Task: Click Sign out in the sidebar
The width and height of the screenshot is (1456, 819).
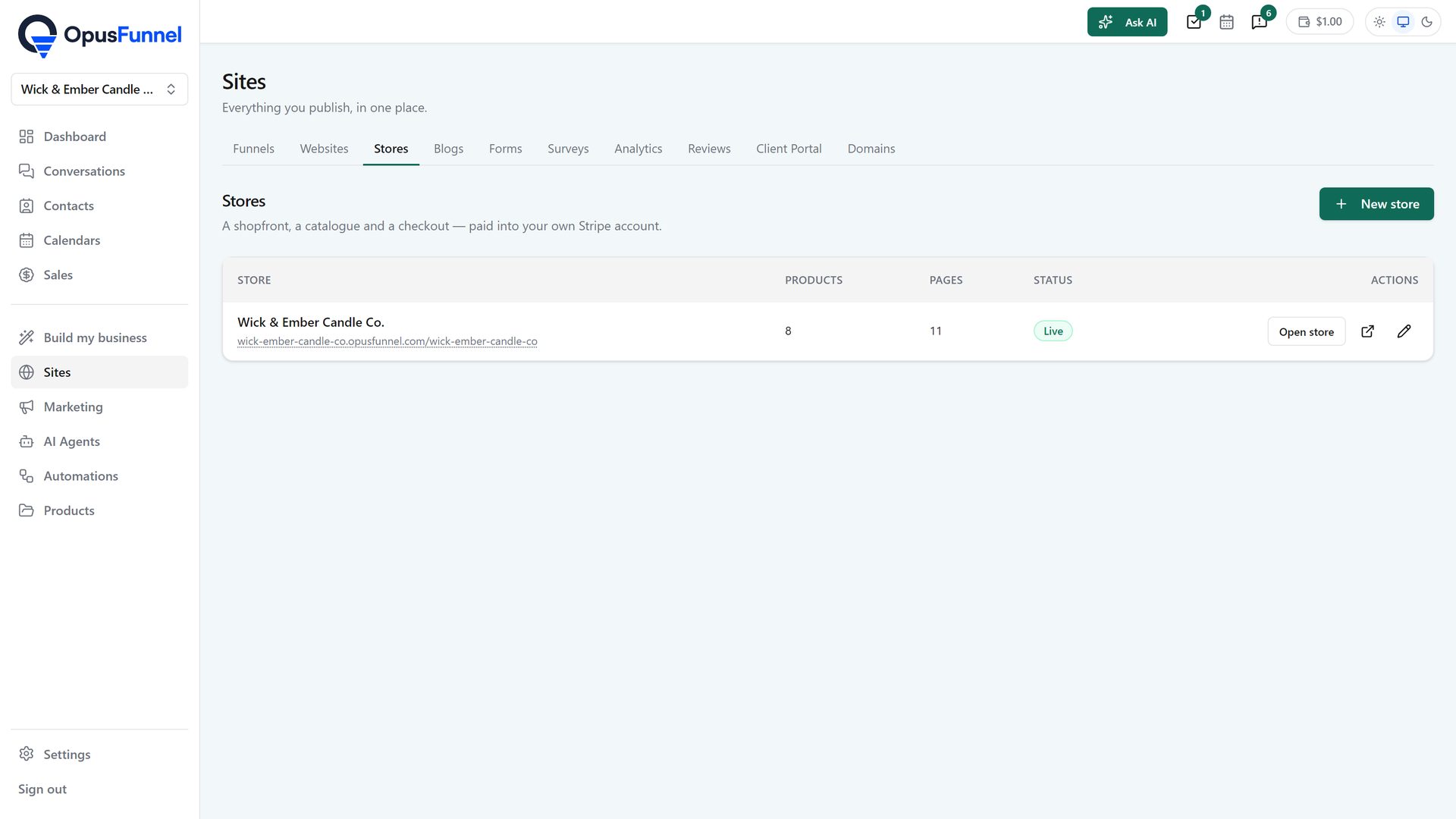Action: [42, 789]
